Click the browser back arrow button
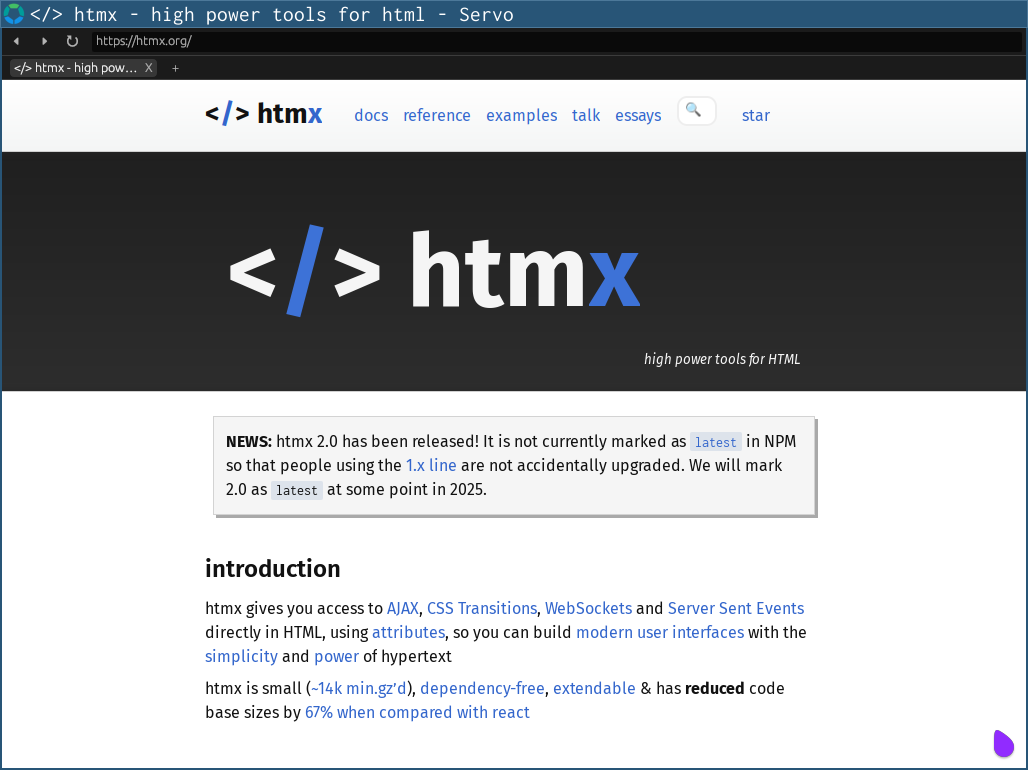 [x=16, y=41]
